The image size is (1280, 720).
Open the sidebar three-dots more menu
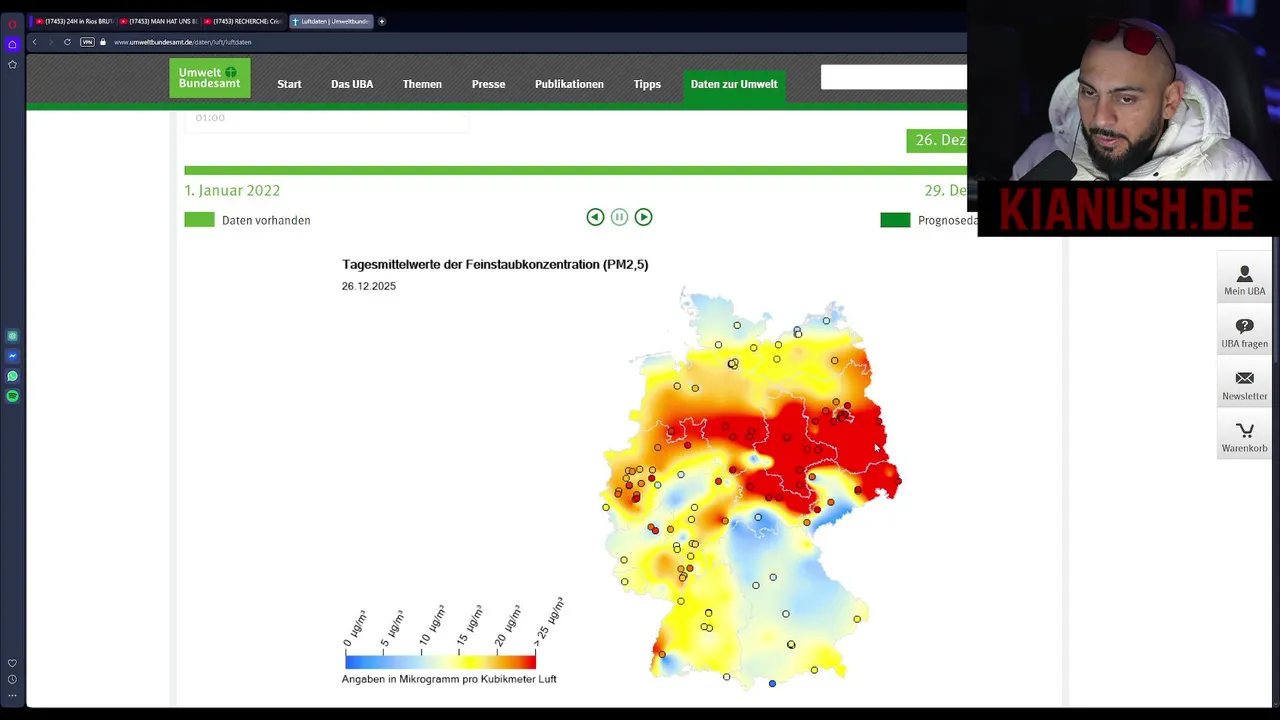point(12,695)
